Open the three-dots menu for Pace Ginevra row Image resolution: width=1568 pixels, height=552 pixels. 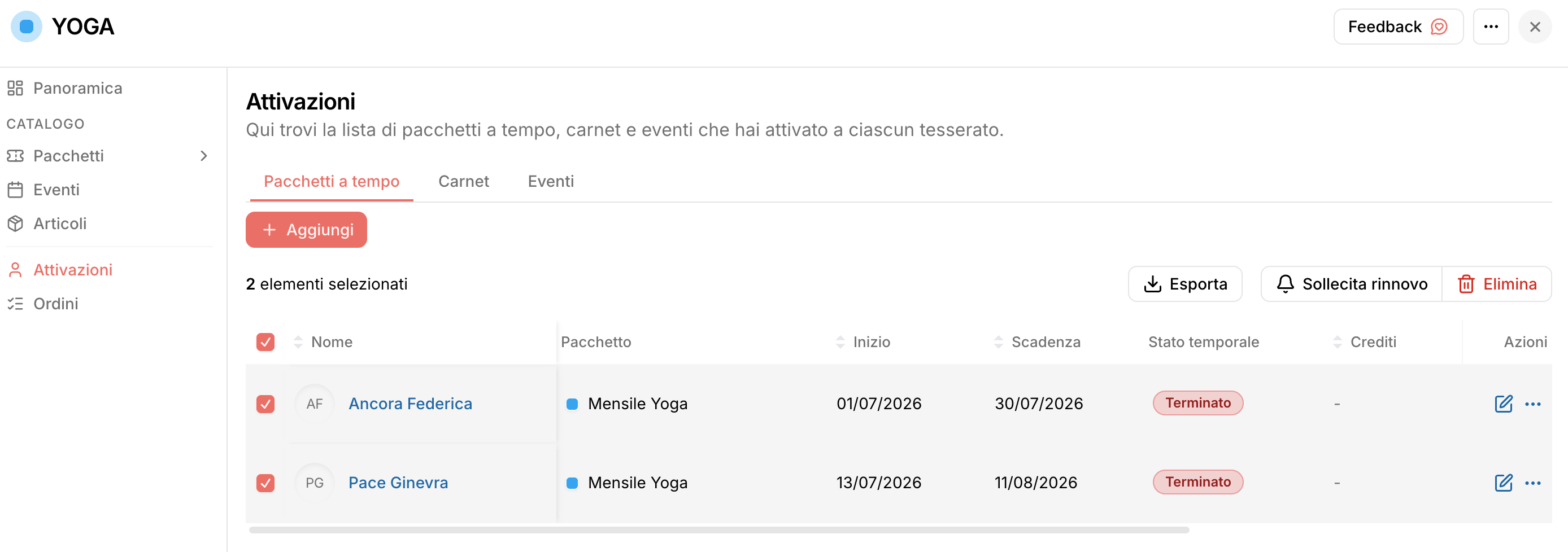pyautogui.click(x=1532, y=483)
